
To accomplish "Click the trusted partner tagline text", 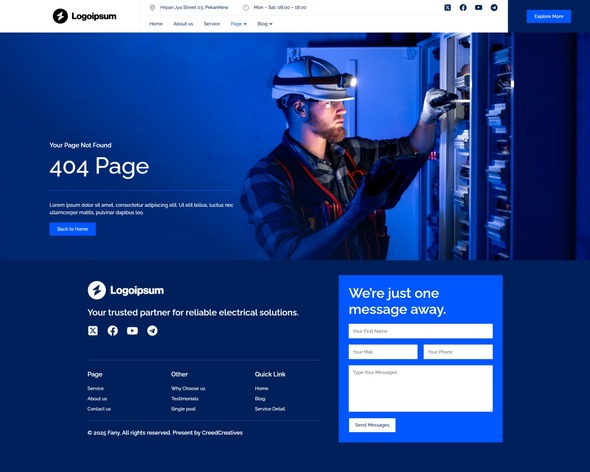I will tap(193, 312).
